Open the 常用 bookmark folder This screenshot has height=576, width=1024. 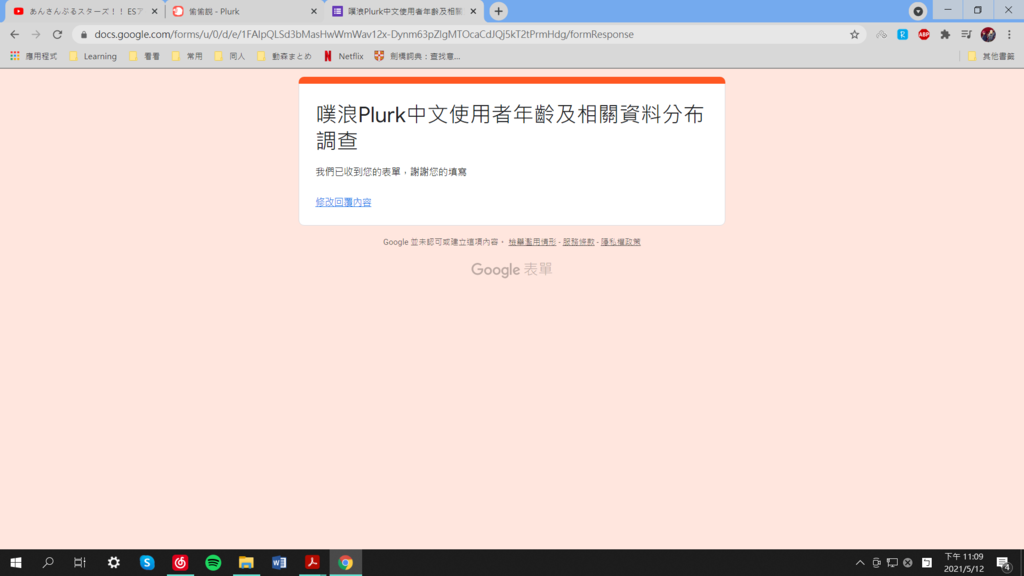click(187, 56)
